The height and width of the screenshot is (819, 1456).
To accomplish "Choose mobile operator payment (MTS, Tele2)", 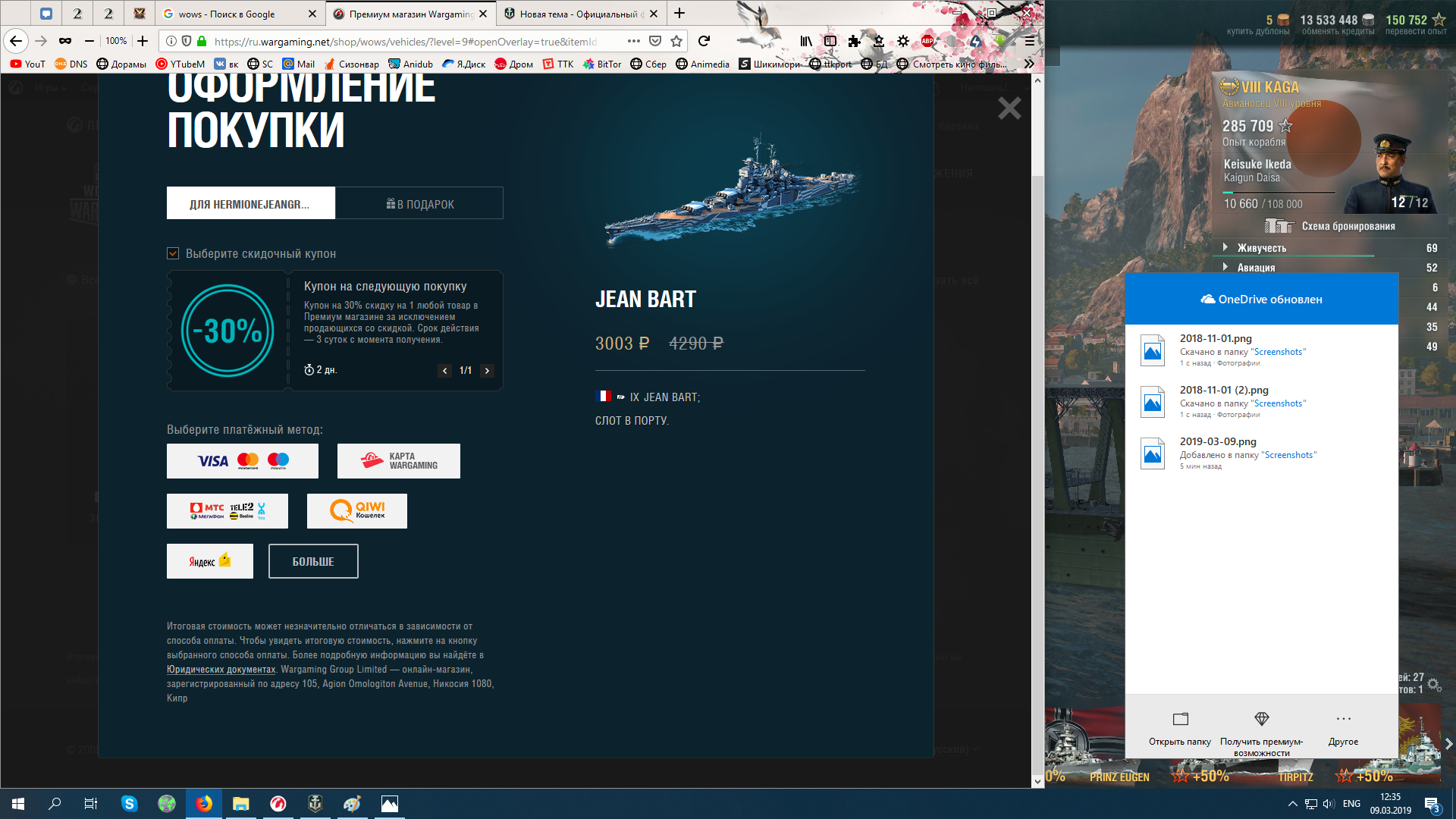I will point(227,511).
